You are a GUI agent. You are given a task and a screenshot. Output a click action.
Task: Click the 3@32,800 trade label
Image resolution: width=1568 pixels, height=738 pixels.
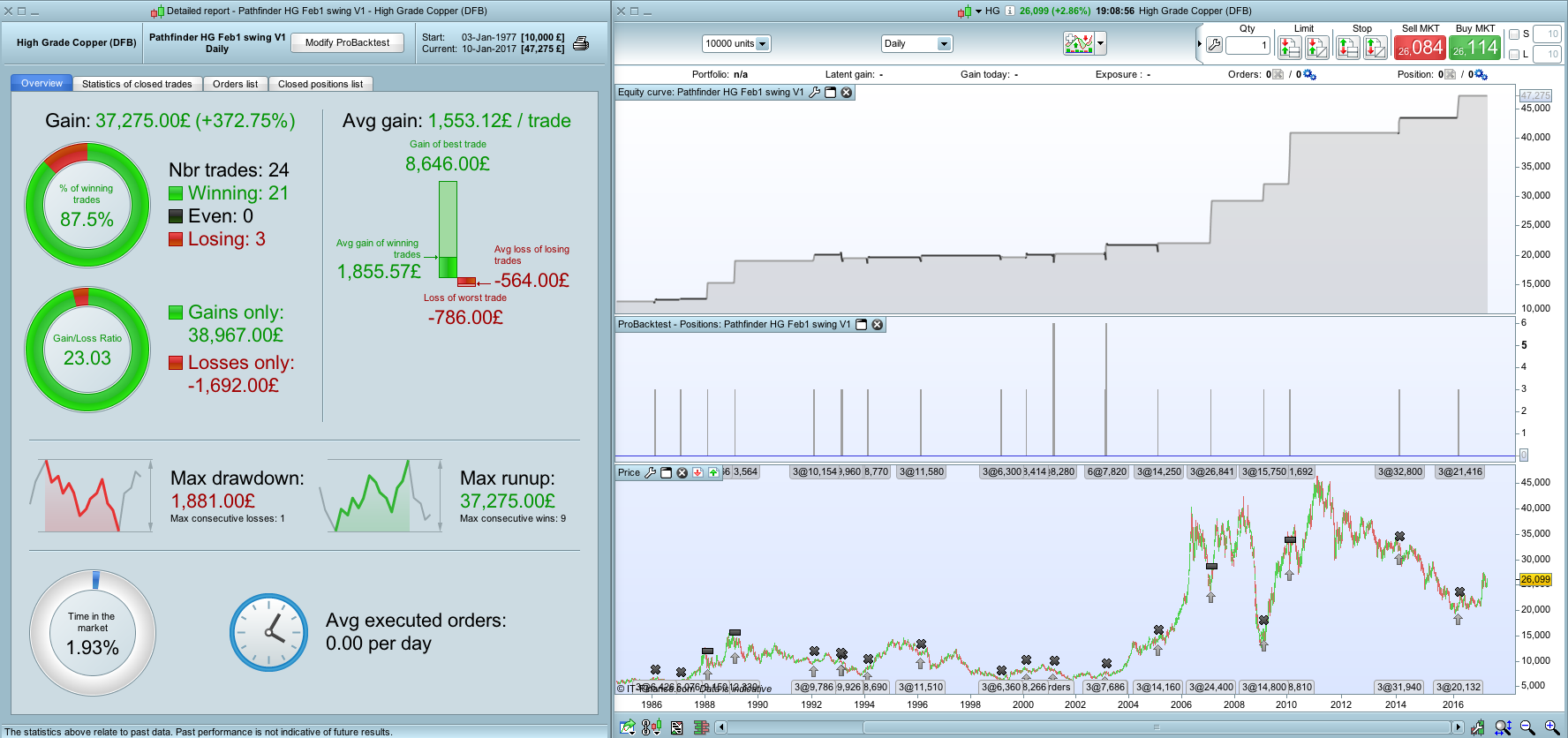point(1400,472)
